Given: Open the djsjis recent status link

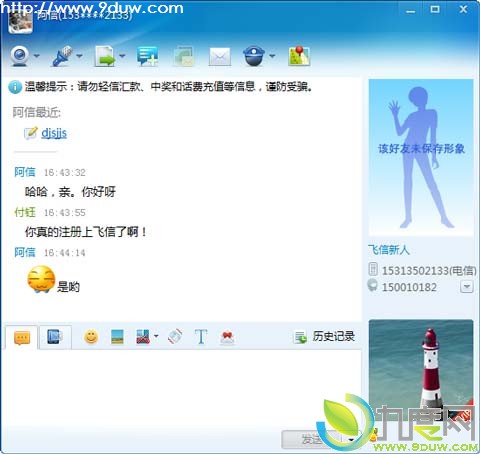Looking at the screenshot, I should [x=54, y=133].
